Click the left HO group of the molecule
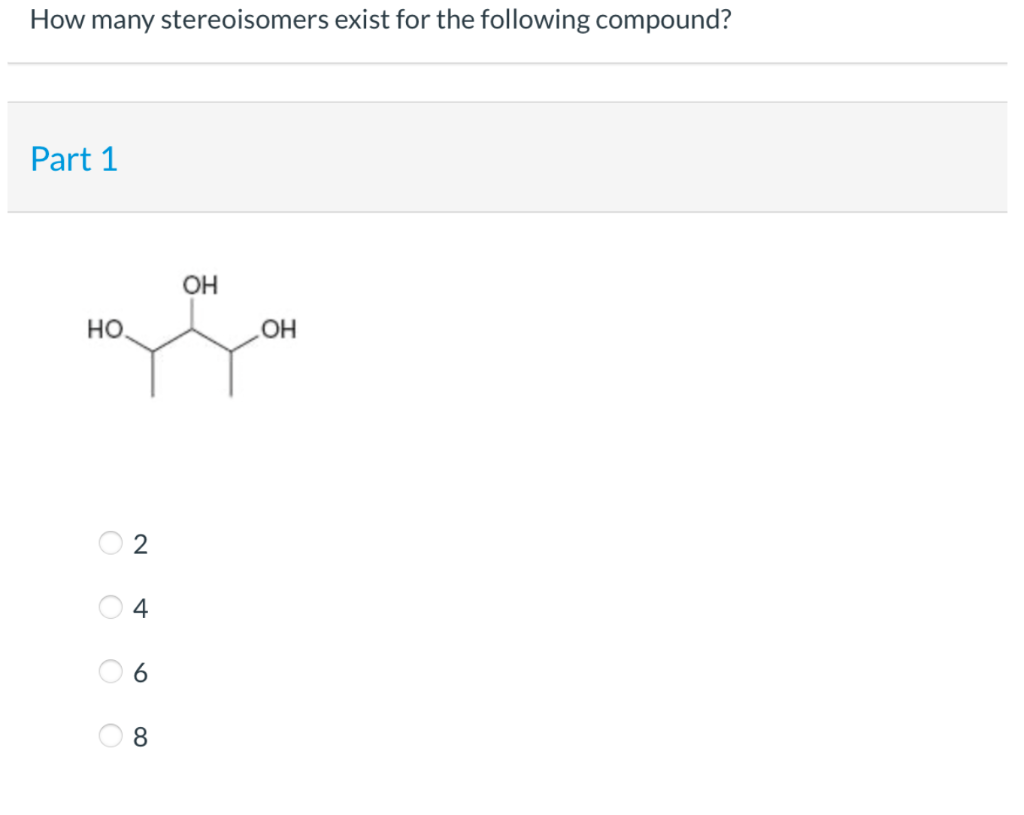1024x815 pixels. (x=105, y=328)
